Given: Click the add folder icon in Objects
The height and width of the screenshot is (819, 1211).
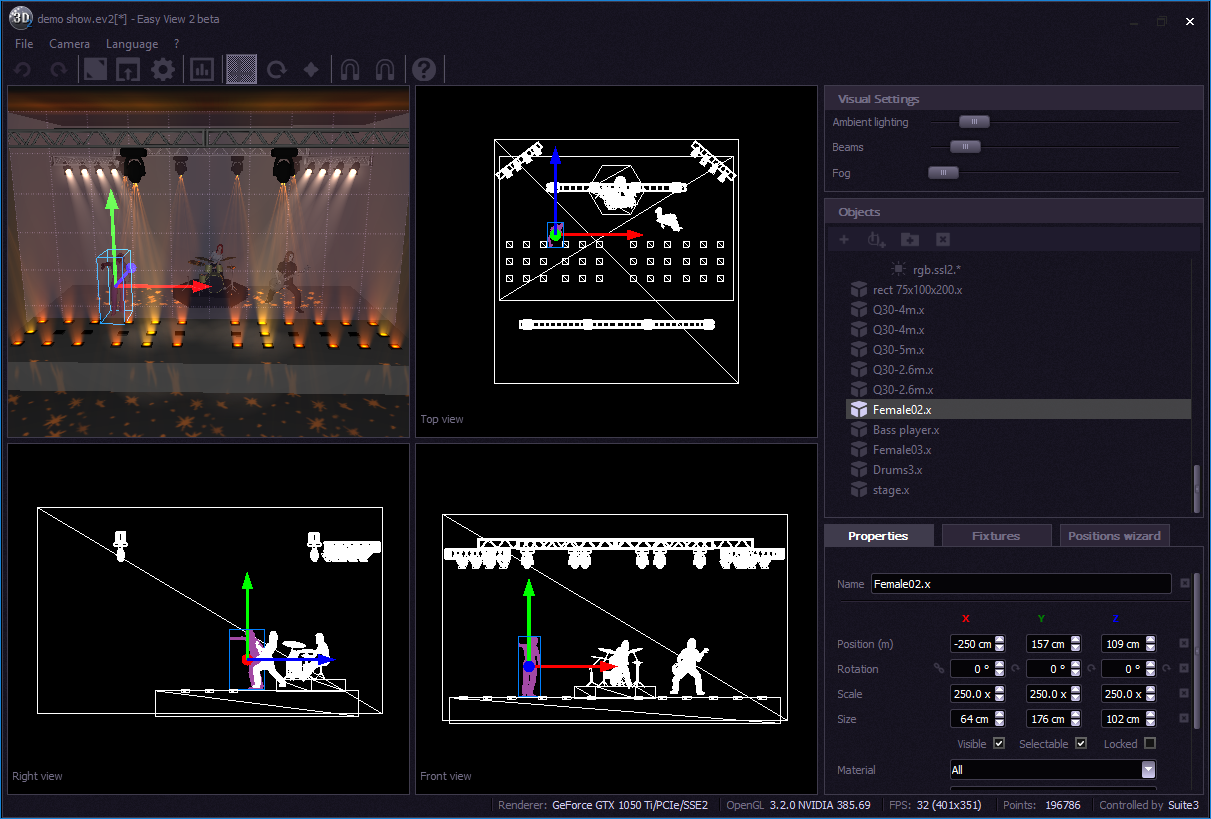Looking at the screenshot, I should (909, 240).
